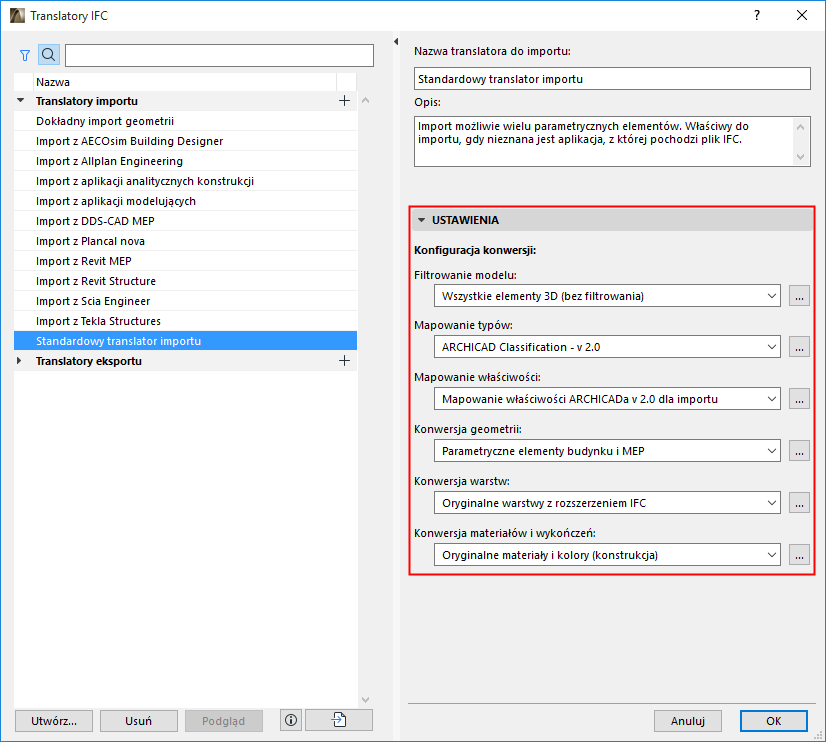The height and width of the screenshot is (742, 826).
Task: Open the Mapowanie właściwości dropdown
Action: pos(607,399)
